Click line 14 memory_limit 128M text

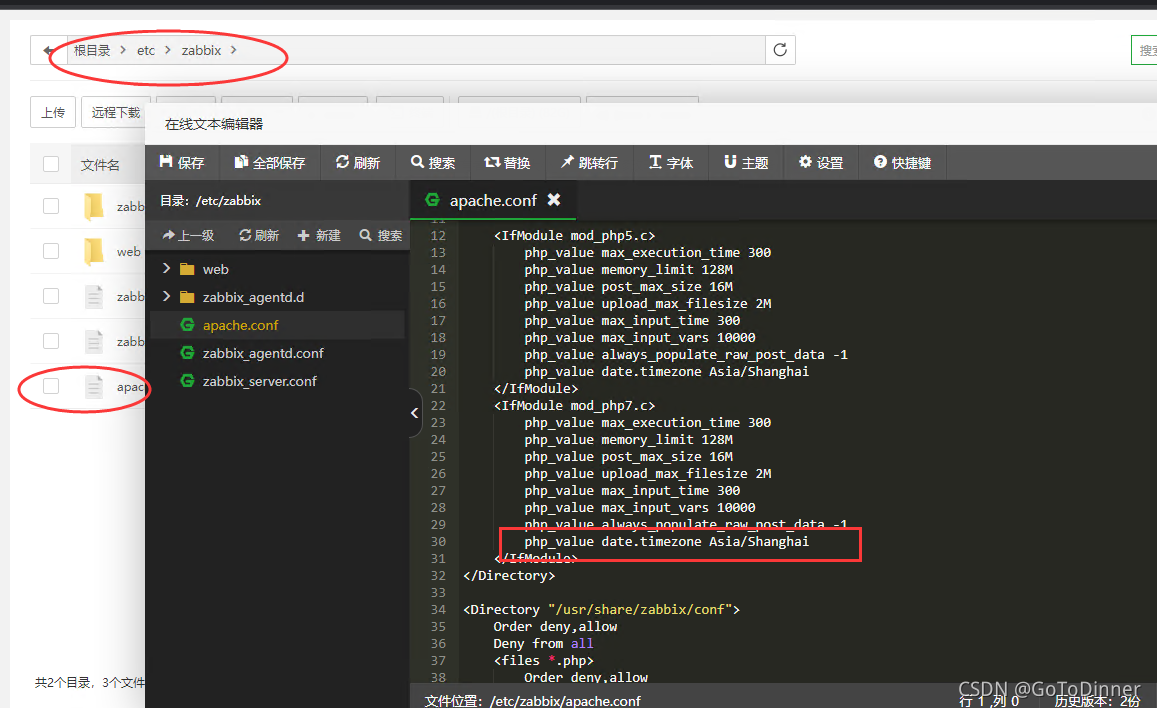[629, 270]
